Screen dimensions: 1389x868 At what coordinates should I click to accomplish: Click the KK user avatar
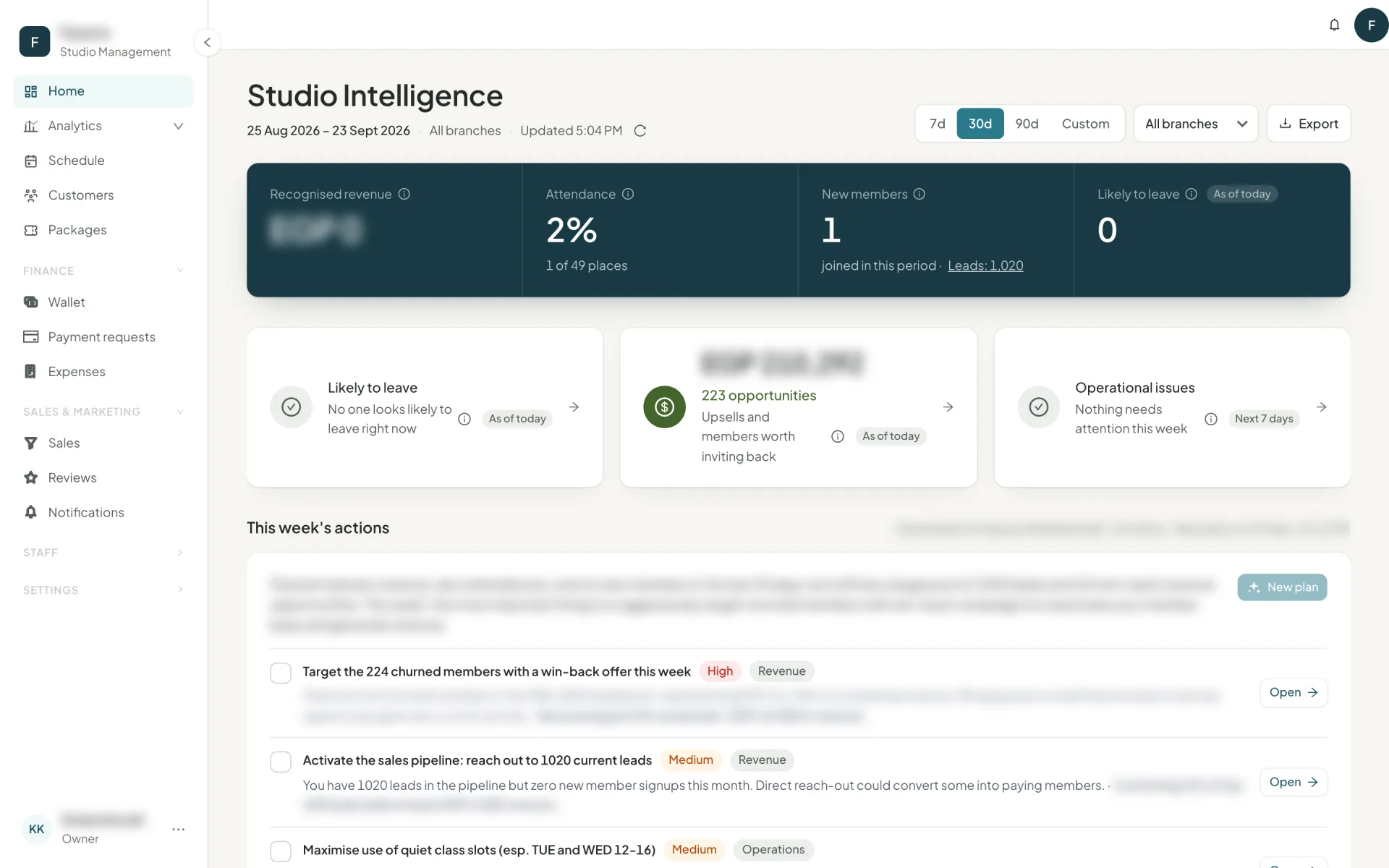(x=36, y=829)
